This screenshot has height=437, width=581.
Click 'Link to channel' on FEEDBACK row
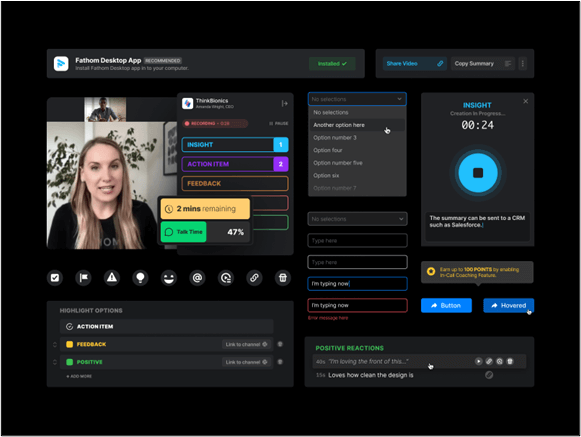(x=246, y=344)
